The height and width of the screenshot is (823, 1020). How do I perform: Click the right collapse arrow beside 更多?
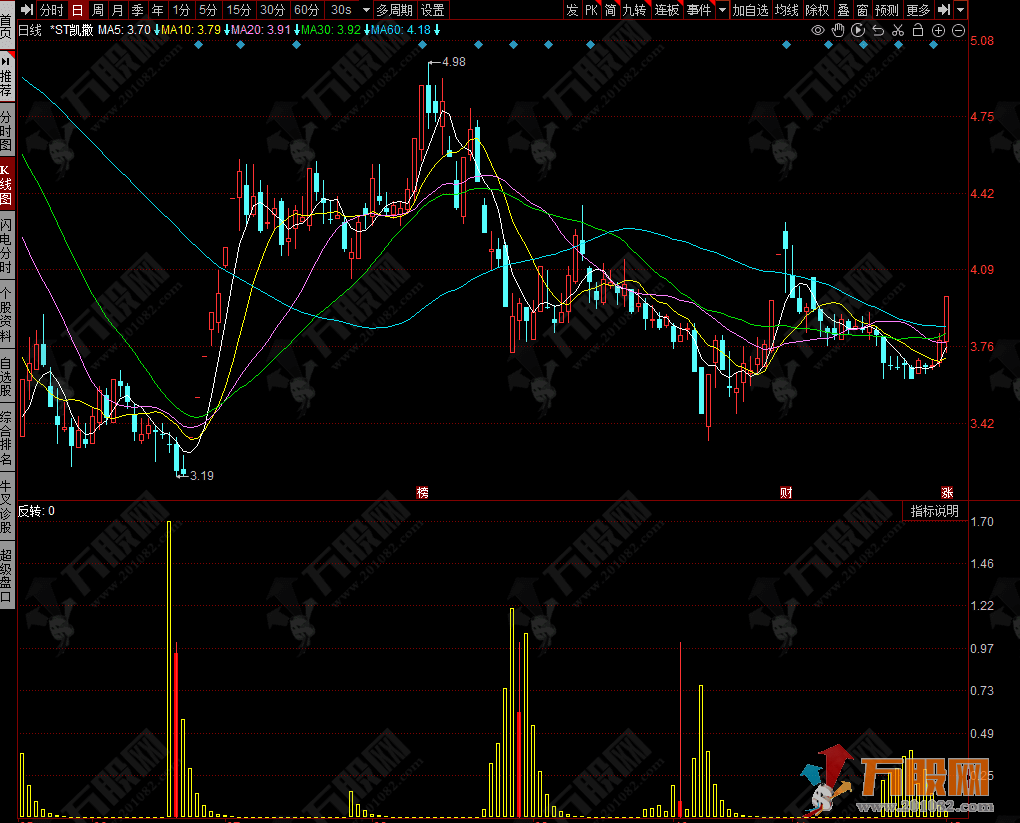pyautogui.click(x=943, y=10)
